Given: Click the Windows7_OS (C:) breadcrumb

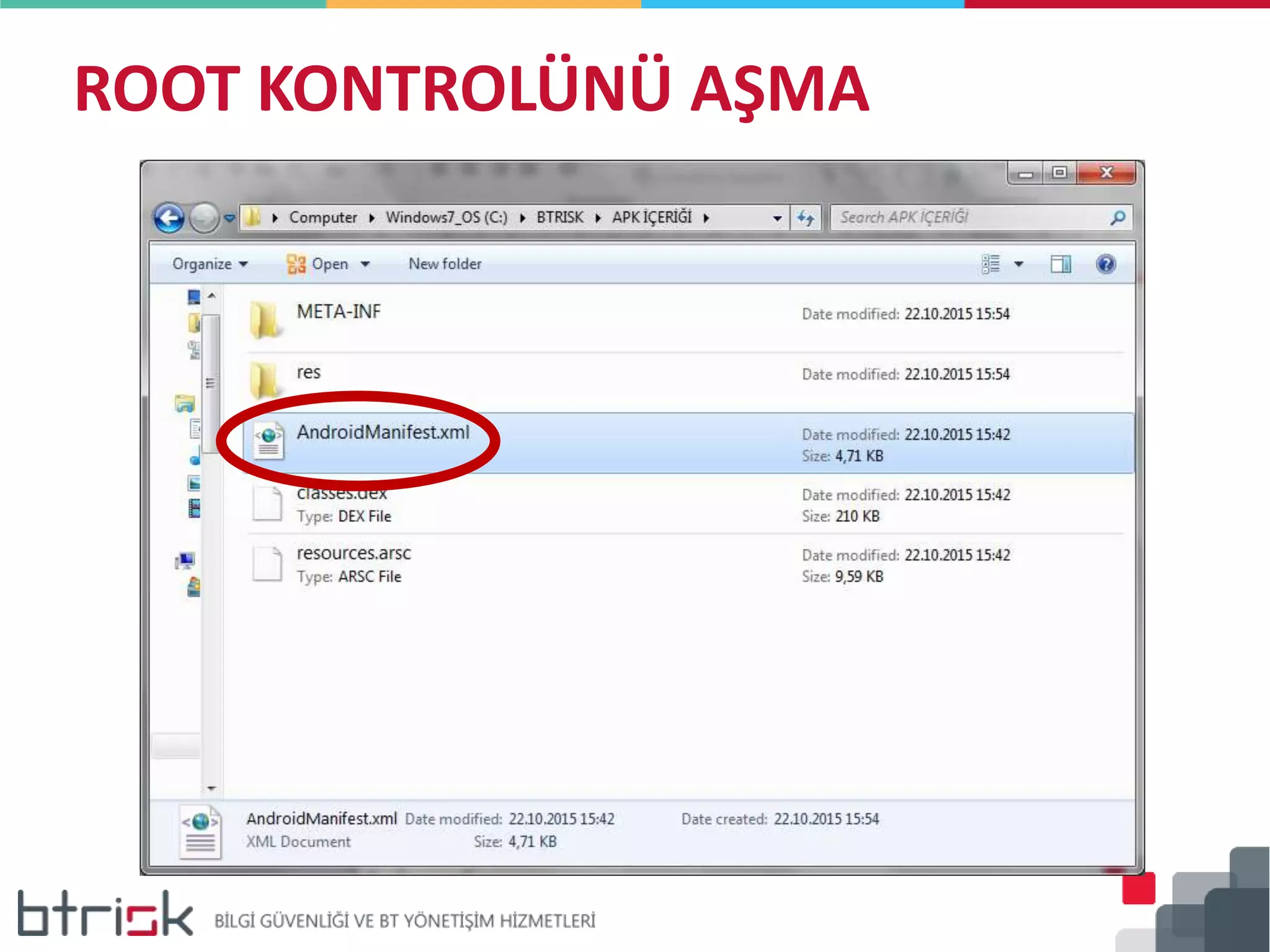Looking at the screenshot, I should click(x=446, y=218).
